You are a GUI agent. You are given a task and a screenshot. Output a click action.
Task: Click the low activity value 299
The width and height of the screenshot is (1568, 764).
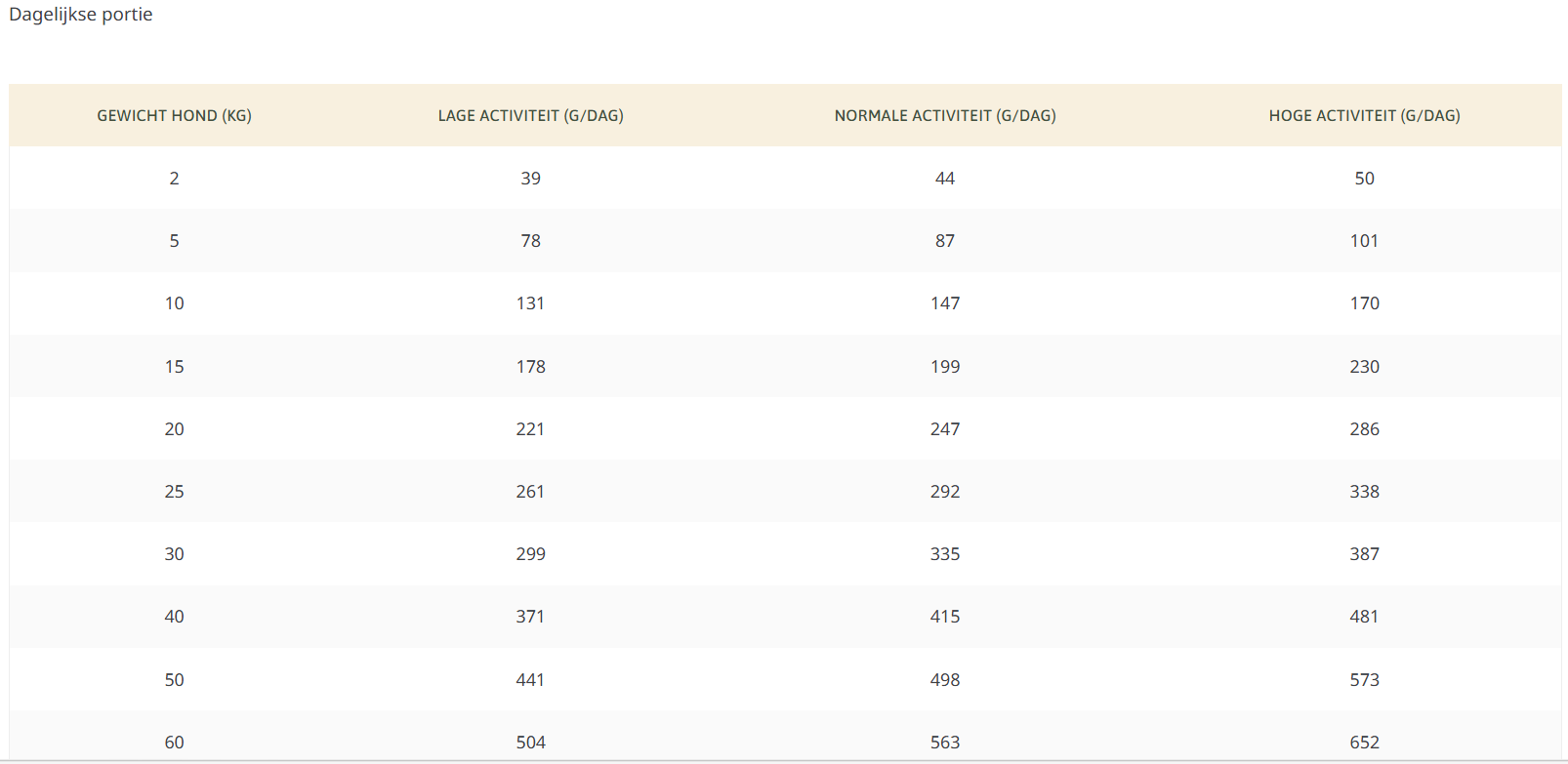(530, 554)
